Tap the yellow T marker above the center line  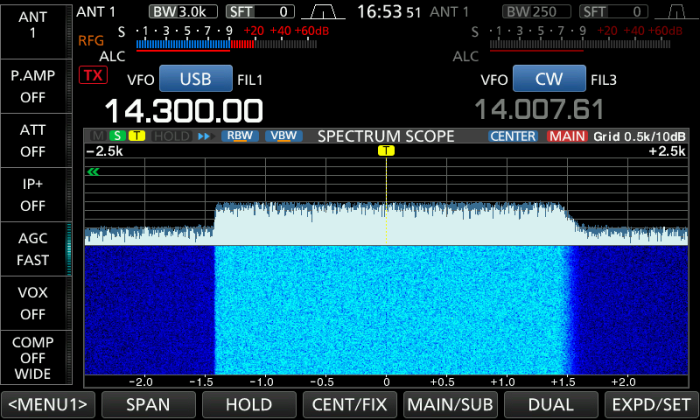386,150
